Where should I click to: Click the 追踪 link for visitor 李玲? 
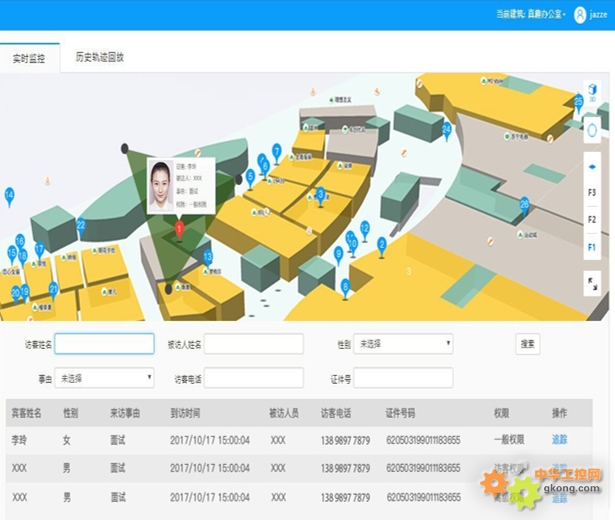[x=559, y=440]
